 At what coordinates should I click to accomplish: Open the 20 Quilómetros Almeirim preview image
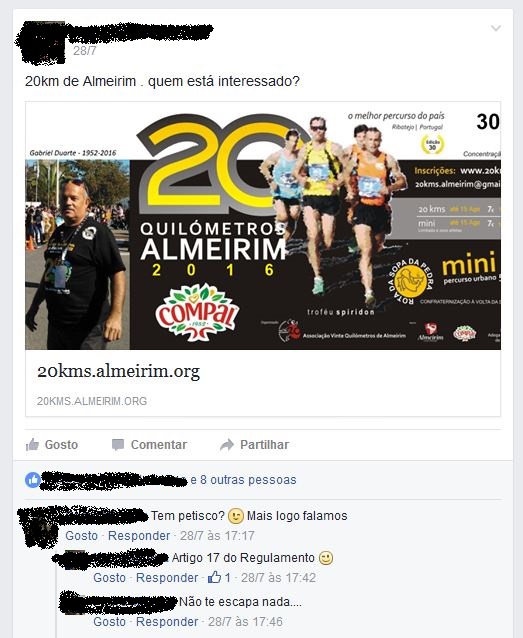[x=263, y=226]
